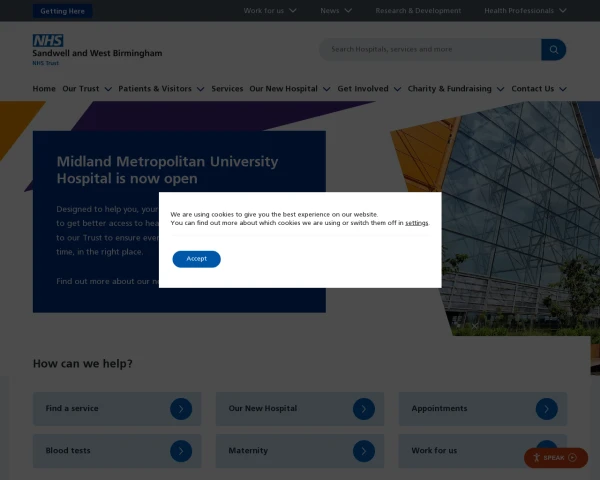
Task: Open the cookie settings link
Action: (x=416, y=223)
